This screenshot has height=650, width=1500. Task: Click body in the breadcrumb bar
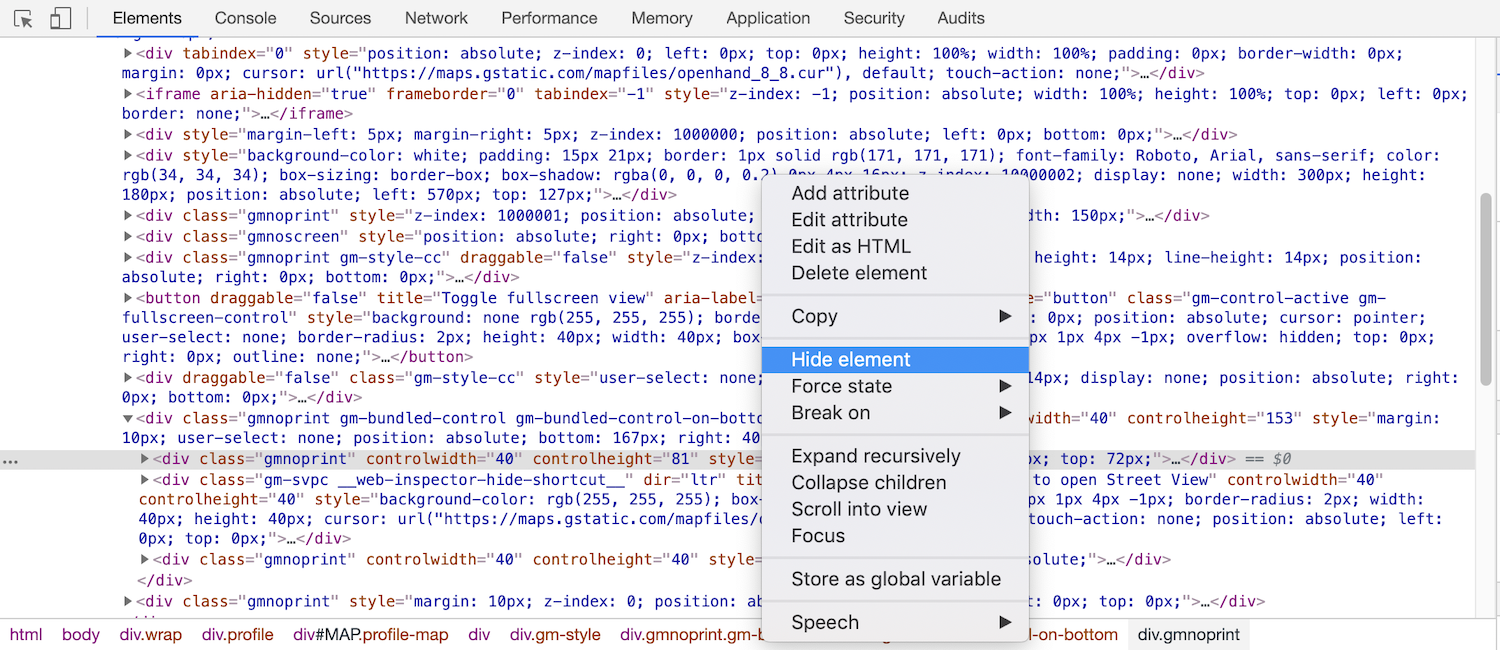tap(81, 635)
